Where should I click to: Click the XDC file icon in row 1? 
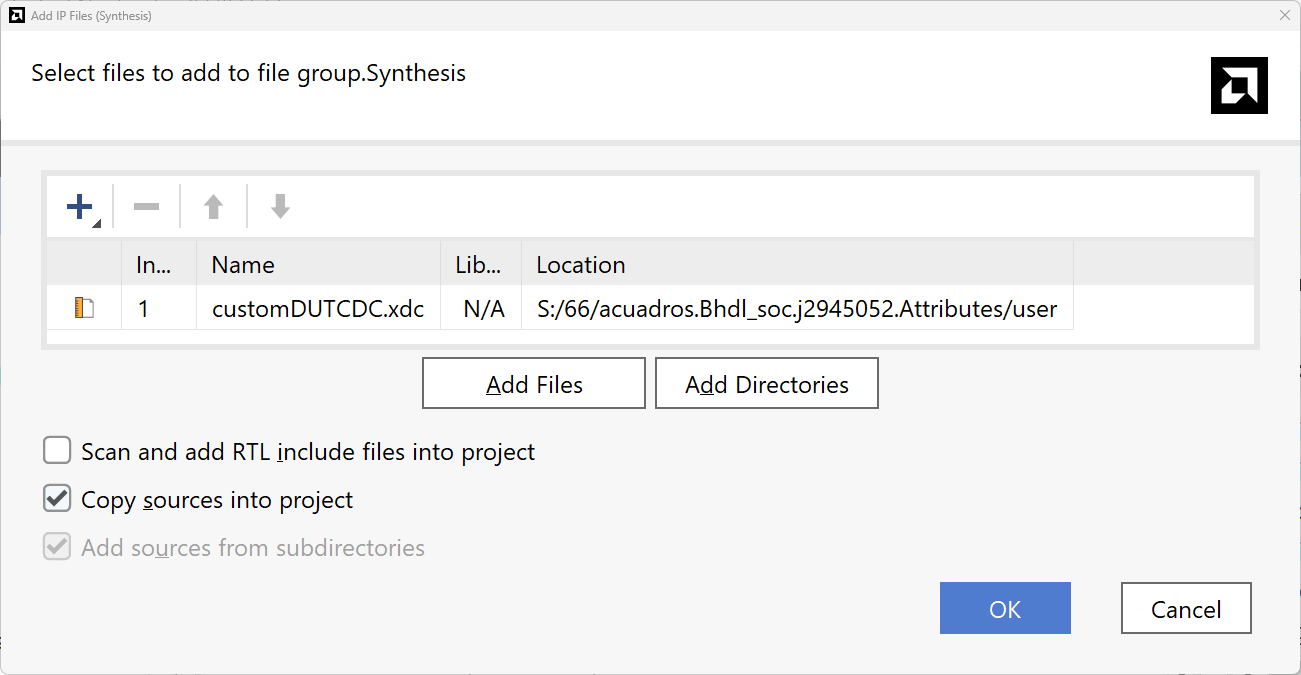pyautogui.click(x=84, y=309)
